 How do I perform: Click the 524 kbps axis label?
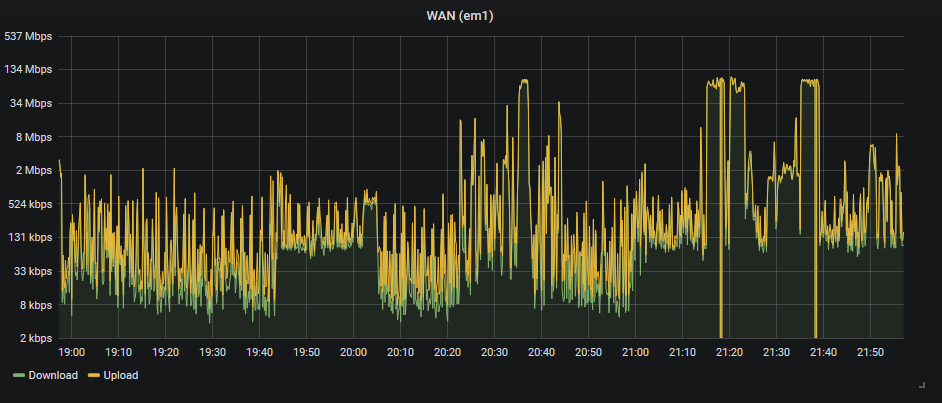point(29,204)
